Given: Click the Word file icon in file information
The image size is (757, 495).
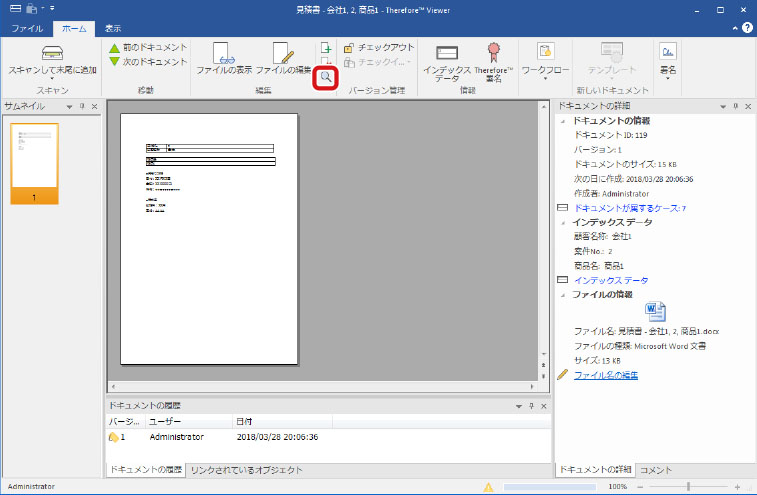Looking at the screenshot, I should (x=656, y=311).
